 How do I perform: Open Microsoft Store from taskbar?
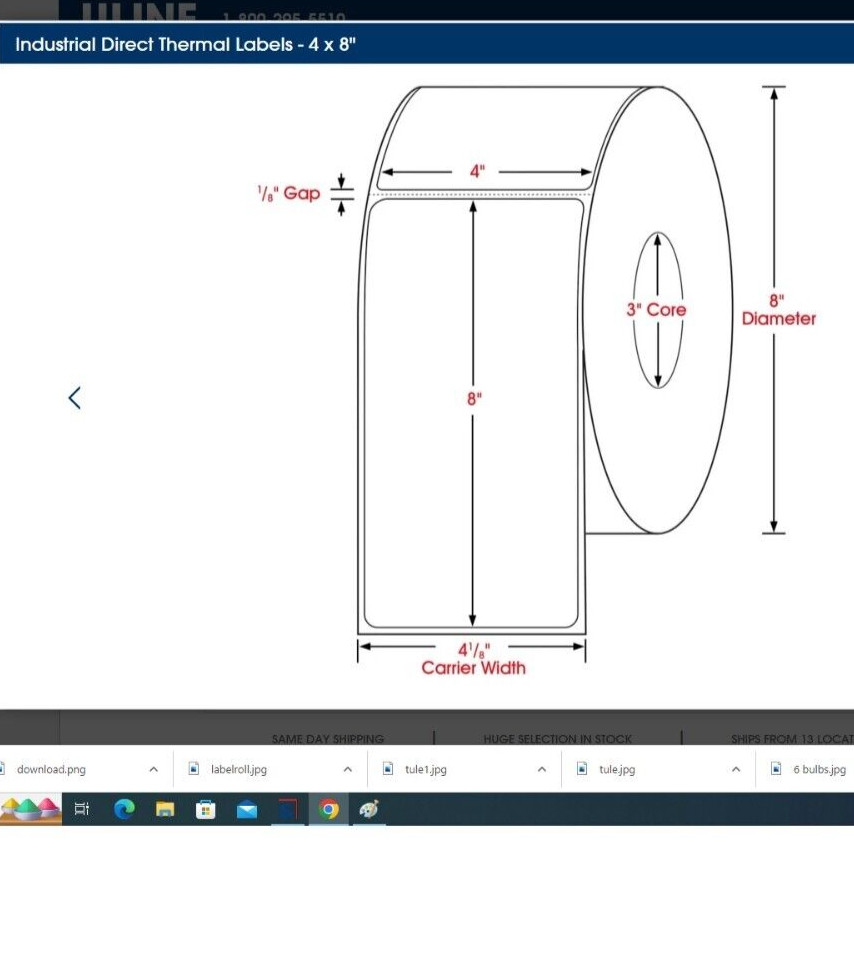206,809
